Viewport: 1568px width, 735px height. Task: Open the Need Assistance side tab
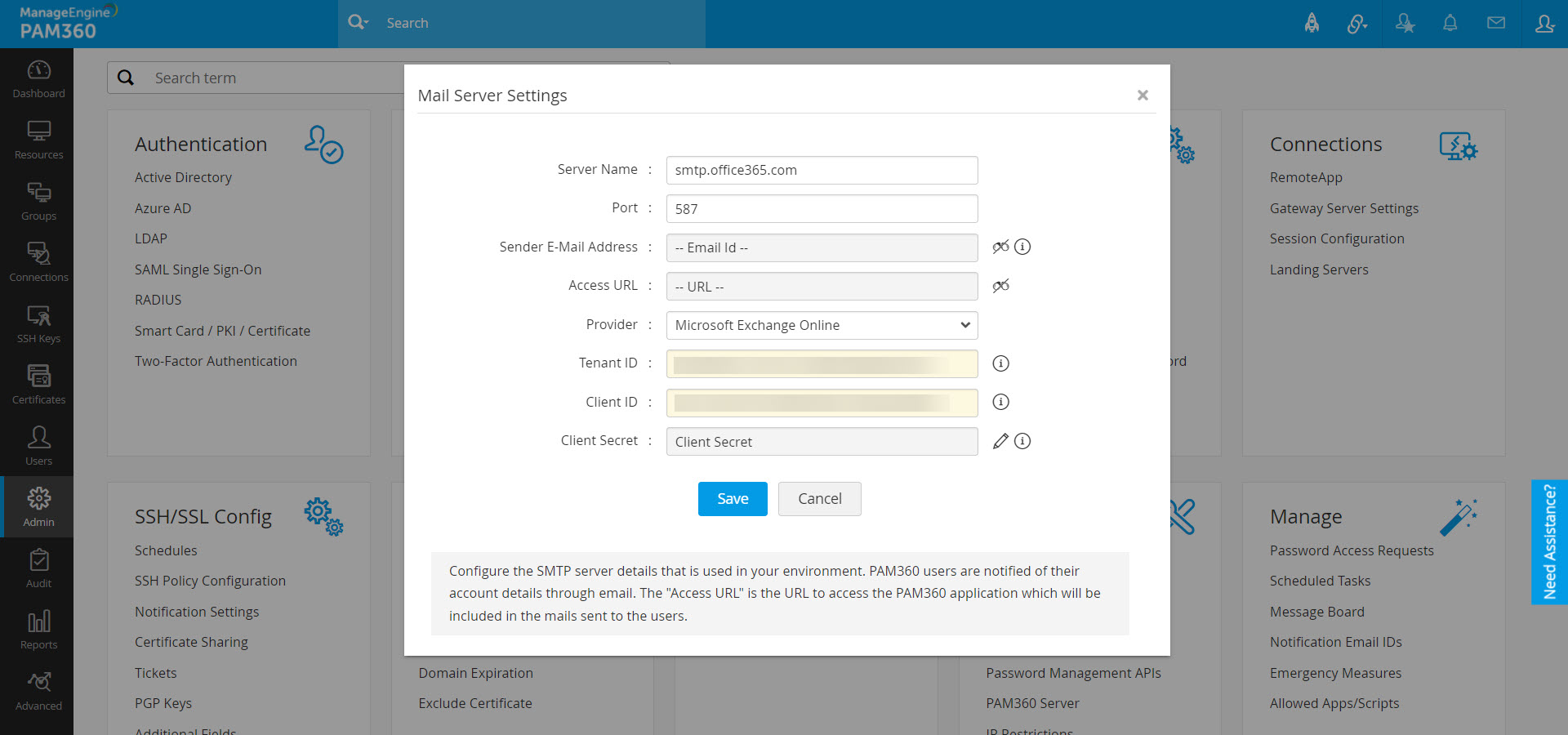1549,541
